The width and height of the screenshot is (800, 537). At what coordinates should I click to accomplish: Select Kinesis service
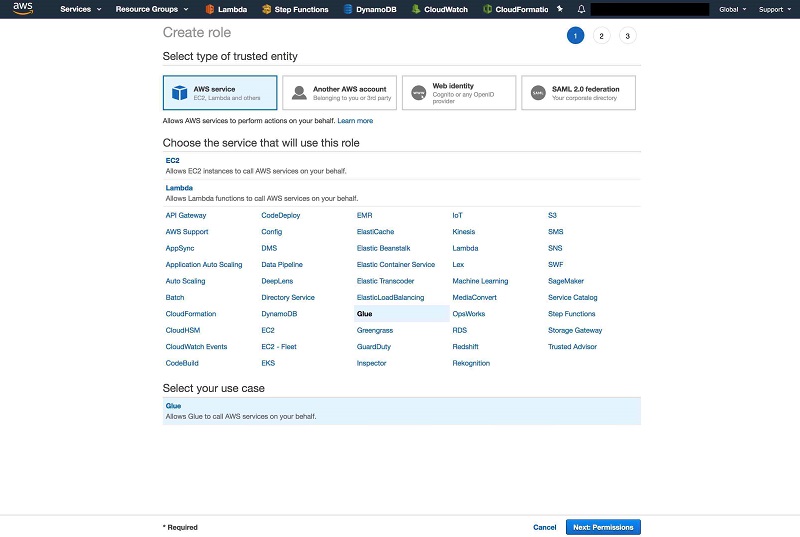pyautogui.click(x=463, y=232)
